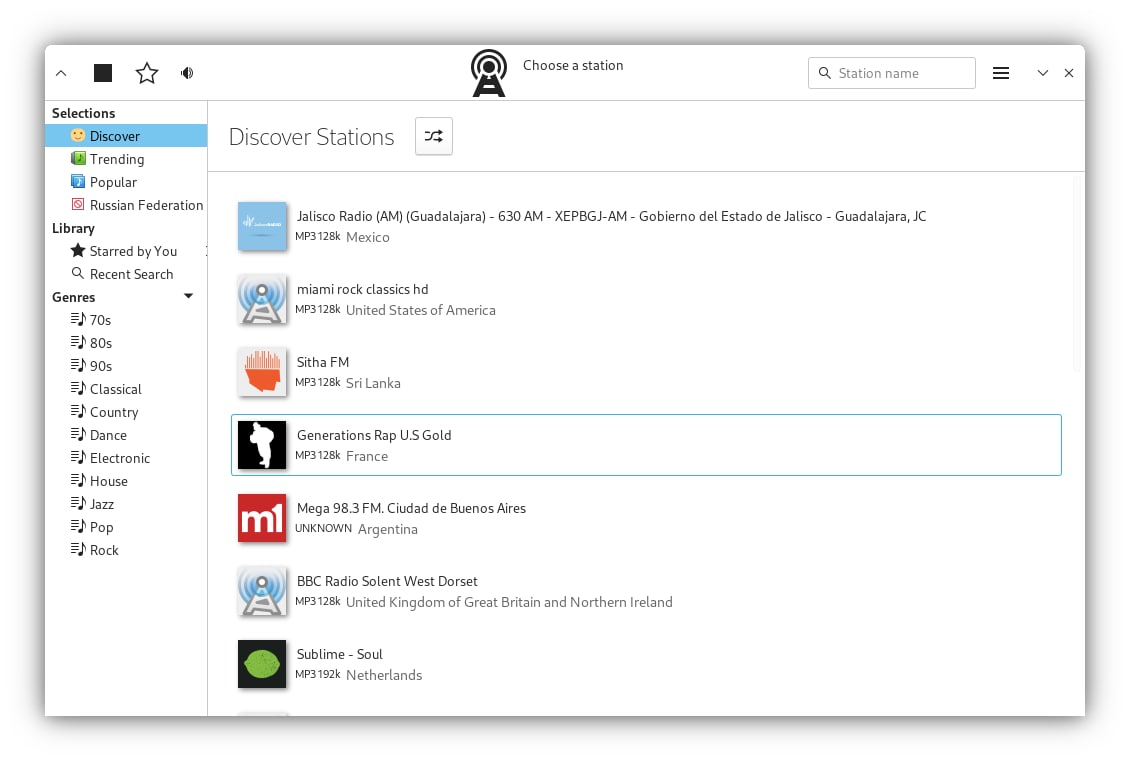Select the Jazz genre
The width and height of the screenshot is (1130, 761).
pyautogui.click(x=102, y=504)
